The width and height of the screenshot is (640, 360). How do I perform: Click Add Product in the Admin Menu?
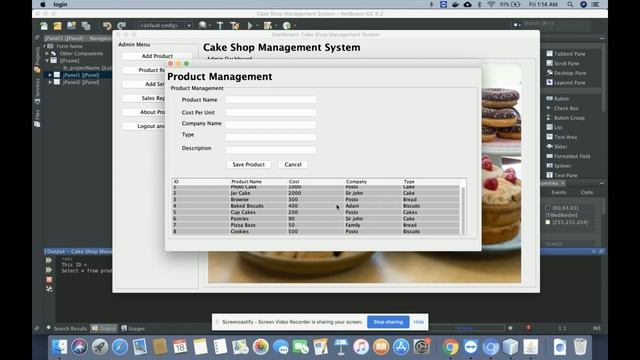pos(157,56)
